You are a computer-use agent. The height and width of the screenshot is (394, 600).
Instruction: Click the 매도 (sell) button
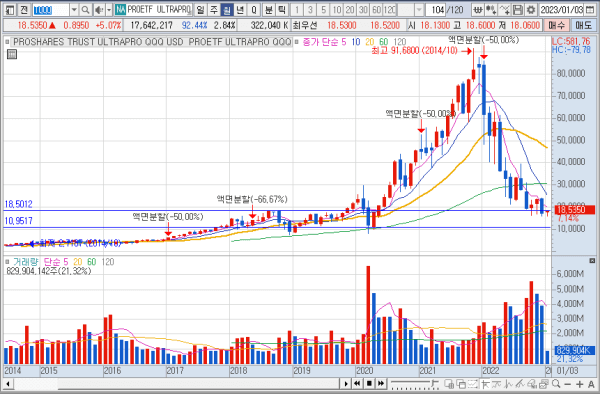[583, 26]
